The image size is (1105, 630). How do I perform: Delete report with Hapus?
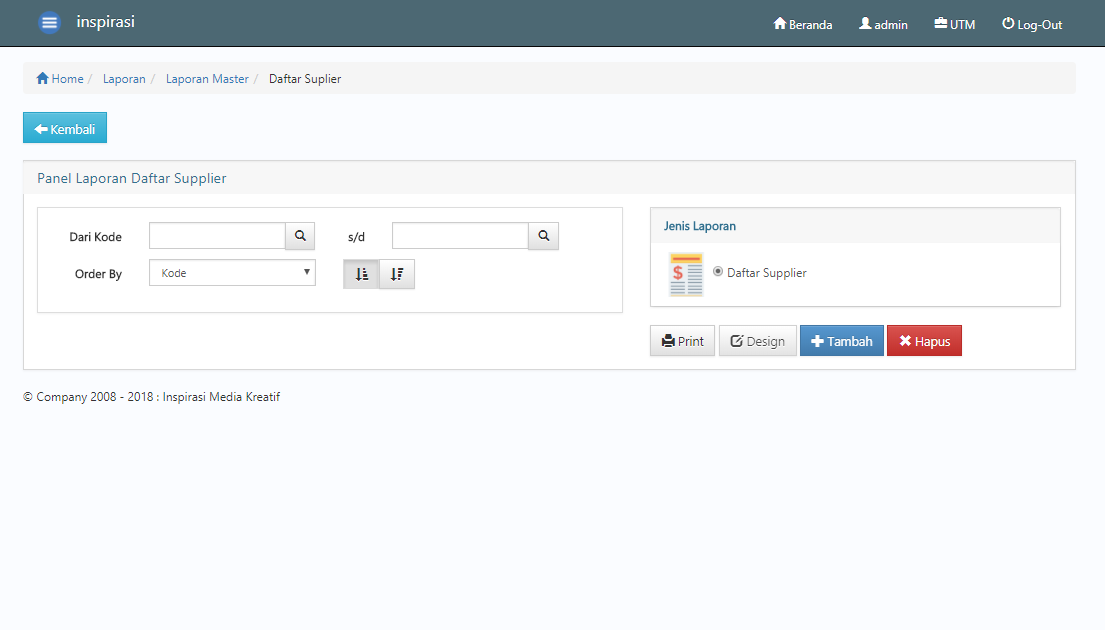coord(924,341)
